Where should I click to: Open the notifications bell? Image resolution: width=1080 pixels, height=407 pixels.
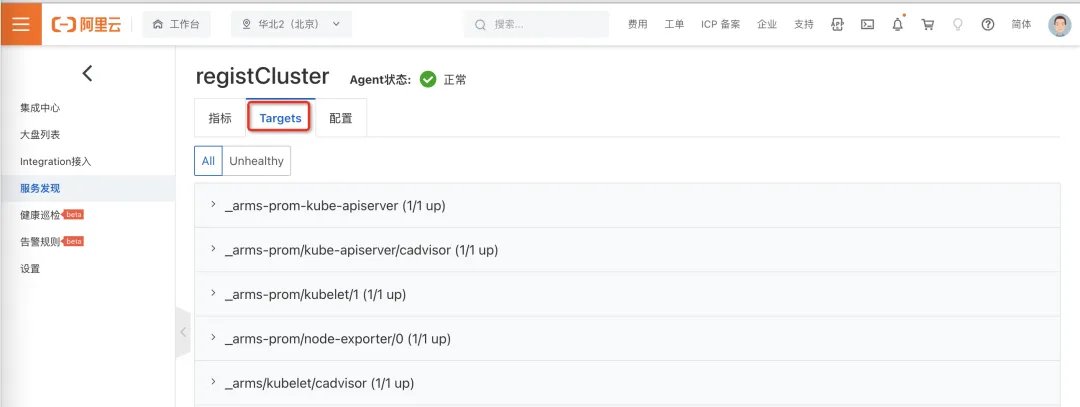[x=897, y=24]
